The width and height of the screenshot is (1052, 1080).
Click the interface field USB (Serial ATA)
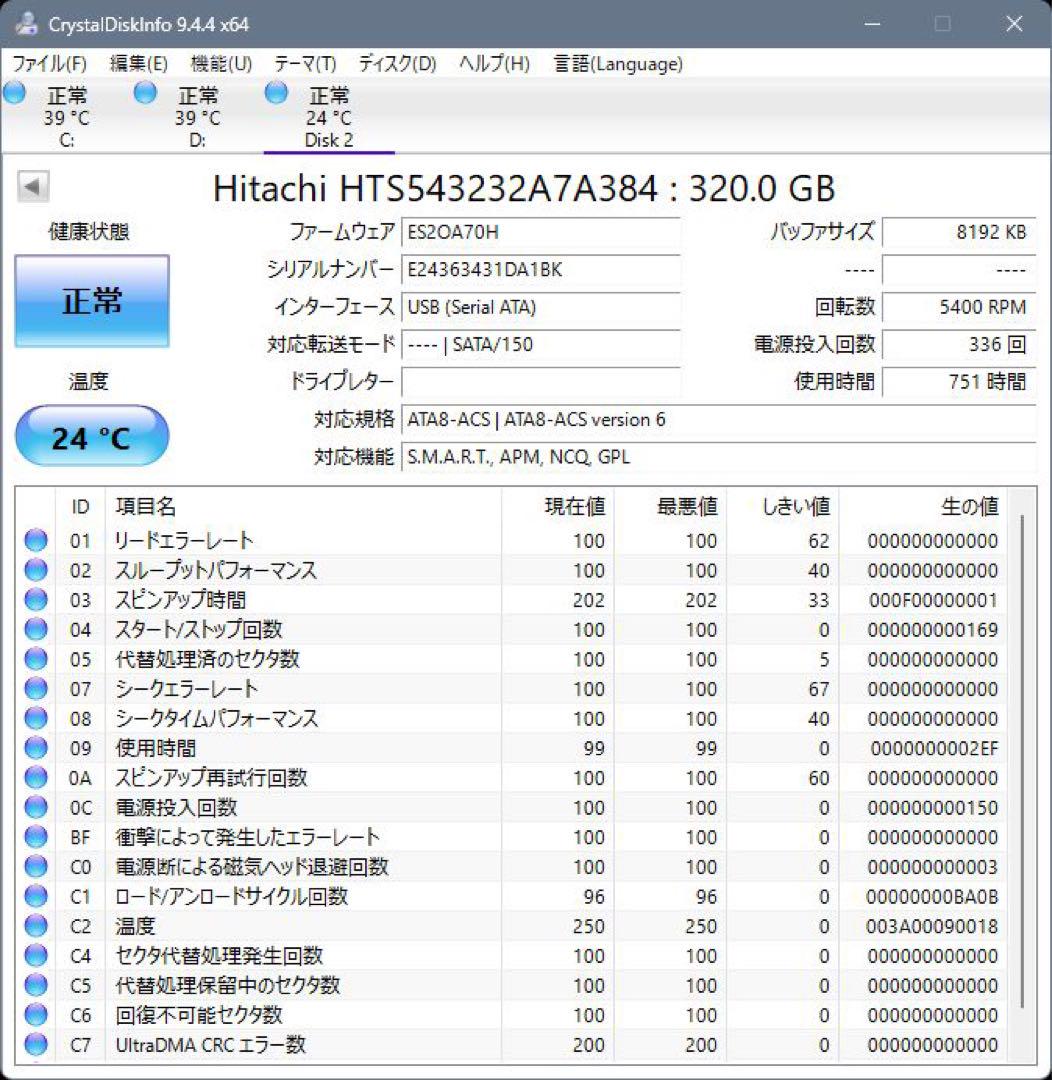[x=541, y=307]
